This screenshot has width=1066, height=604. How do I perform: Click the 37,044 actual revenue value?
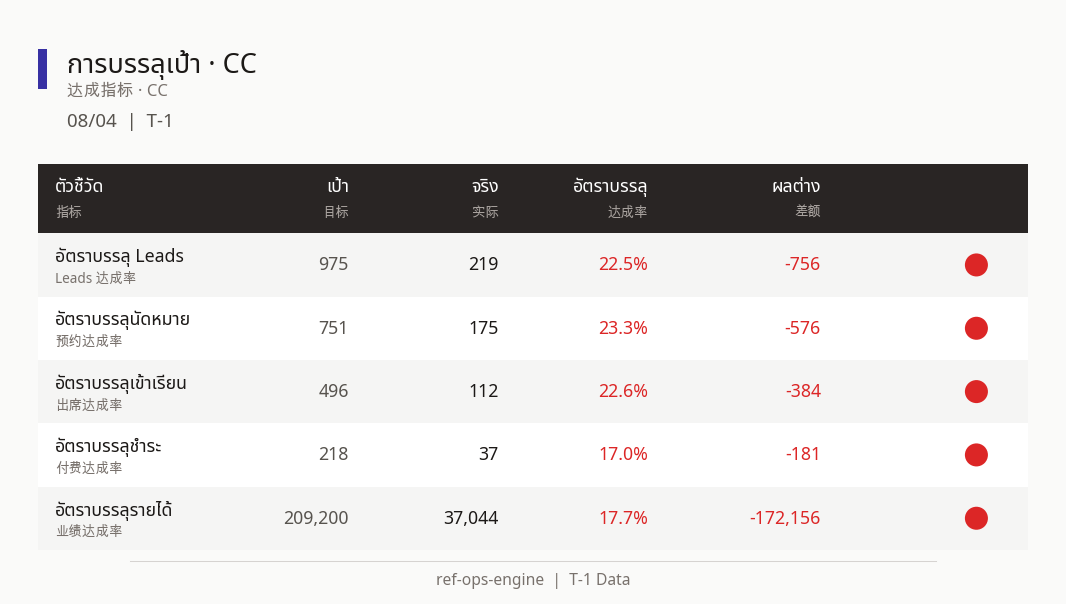pyautogui.click(x=471, y=518)
